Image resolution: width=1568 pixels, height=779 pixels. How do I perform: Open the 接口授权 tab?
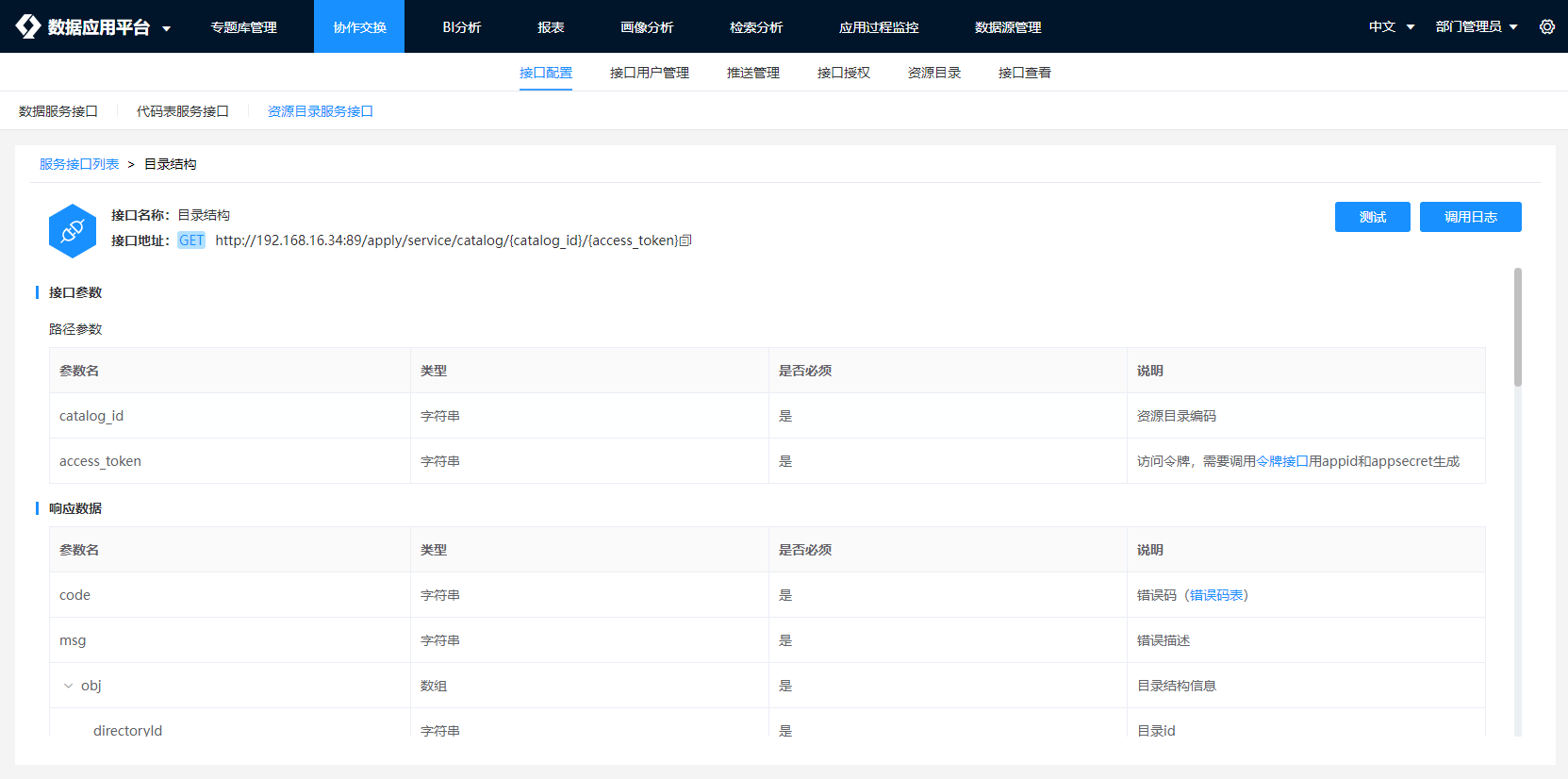click(843, 73)
